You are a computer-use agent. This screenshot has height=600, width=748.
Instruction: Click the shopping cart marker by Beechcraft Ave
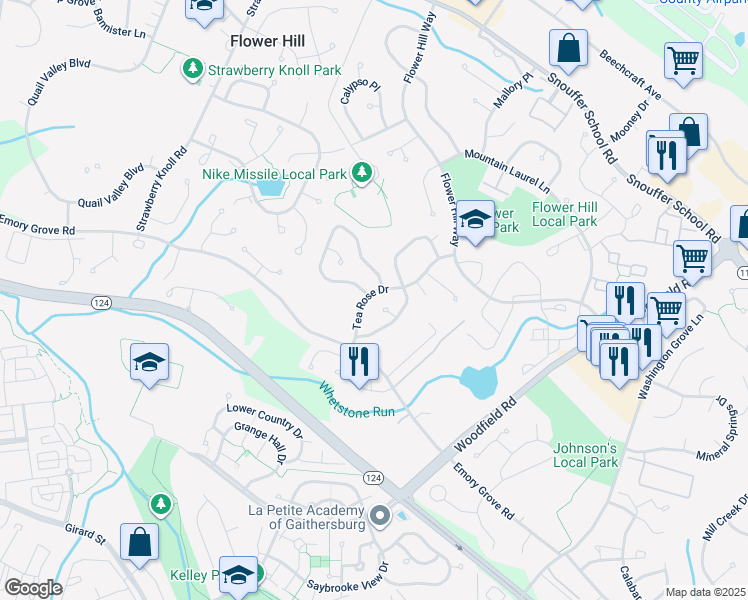(683, 64)
